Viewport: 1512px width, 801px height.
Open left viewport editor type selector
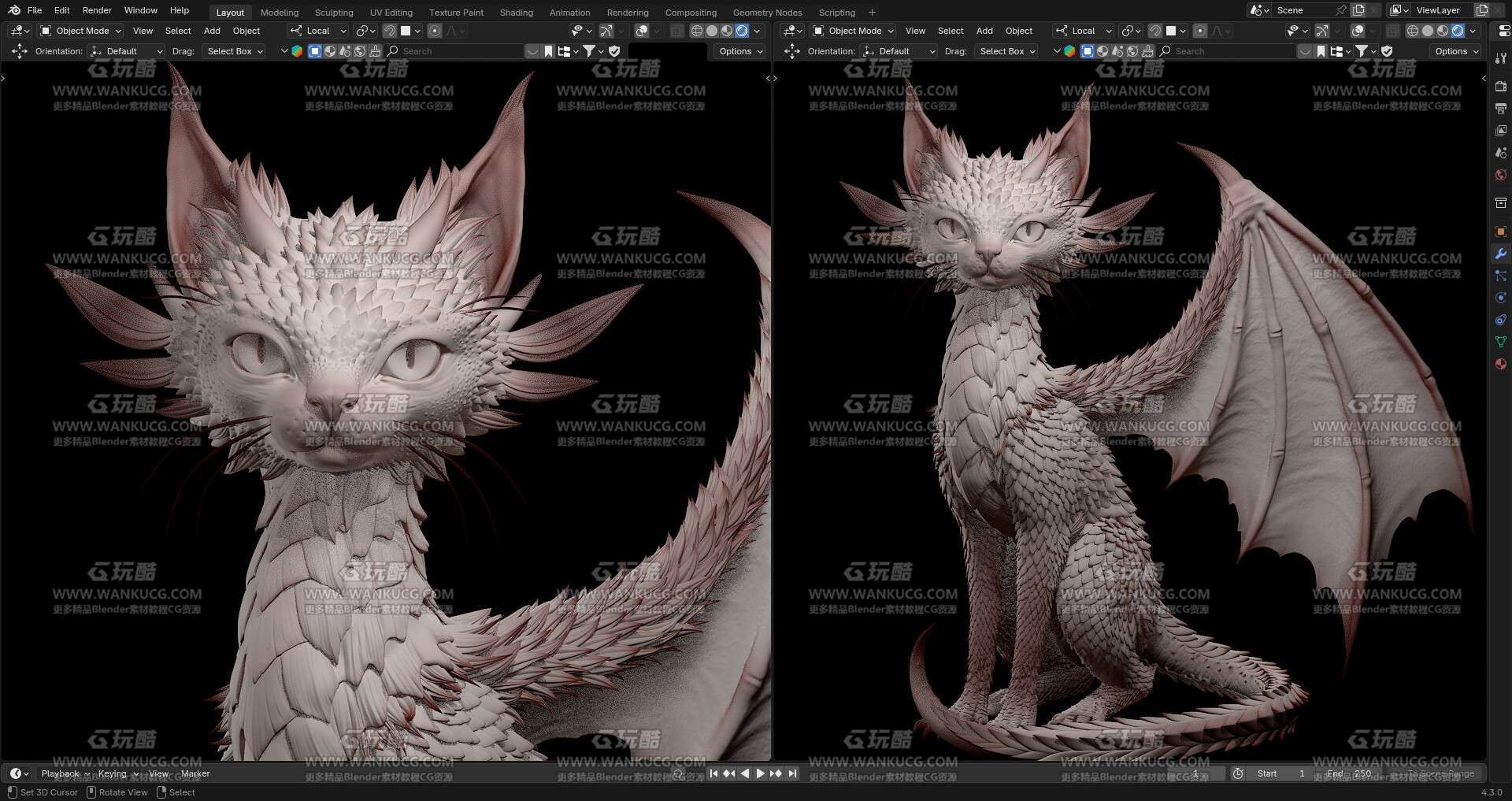click(20, 31)
